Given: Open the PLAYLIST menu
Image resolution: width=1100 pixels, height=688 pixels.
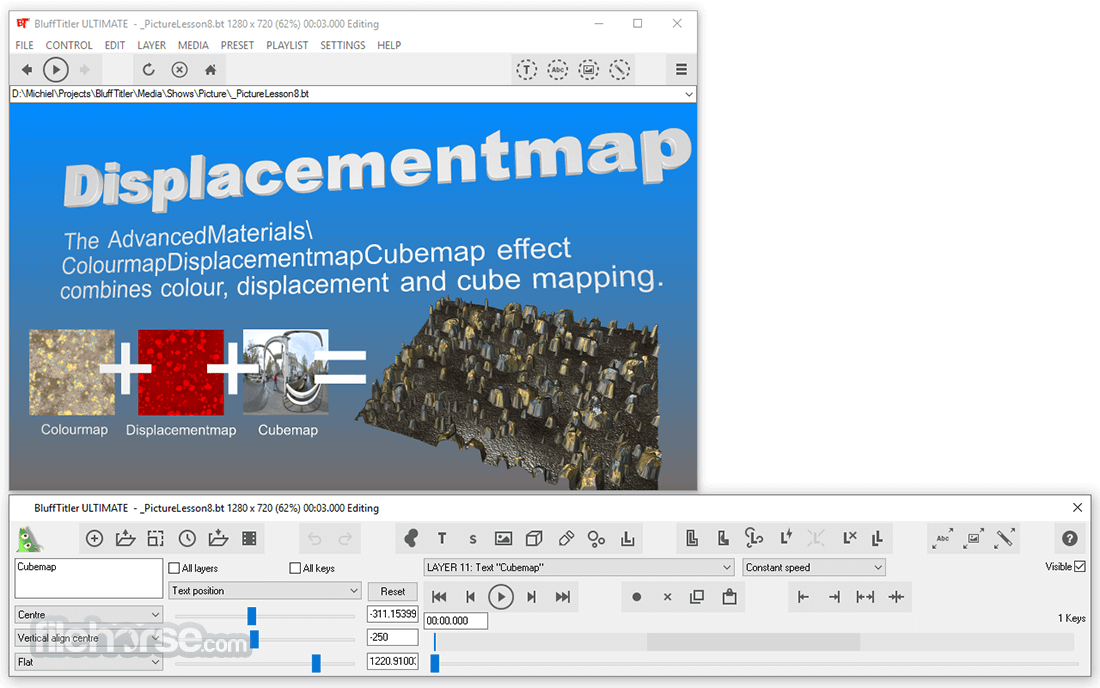Looking at the screenshot, I should click(x=287, y=45).
